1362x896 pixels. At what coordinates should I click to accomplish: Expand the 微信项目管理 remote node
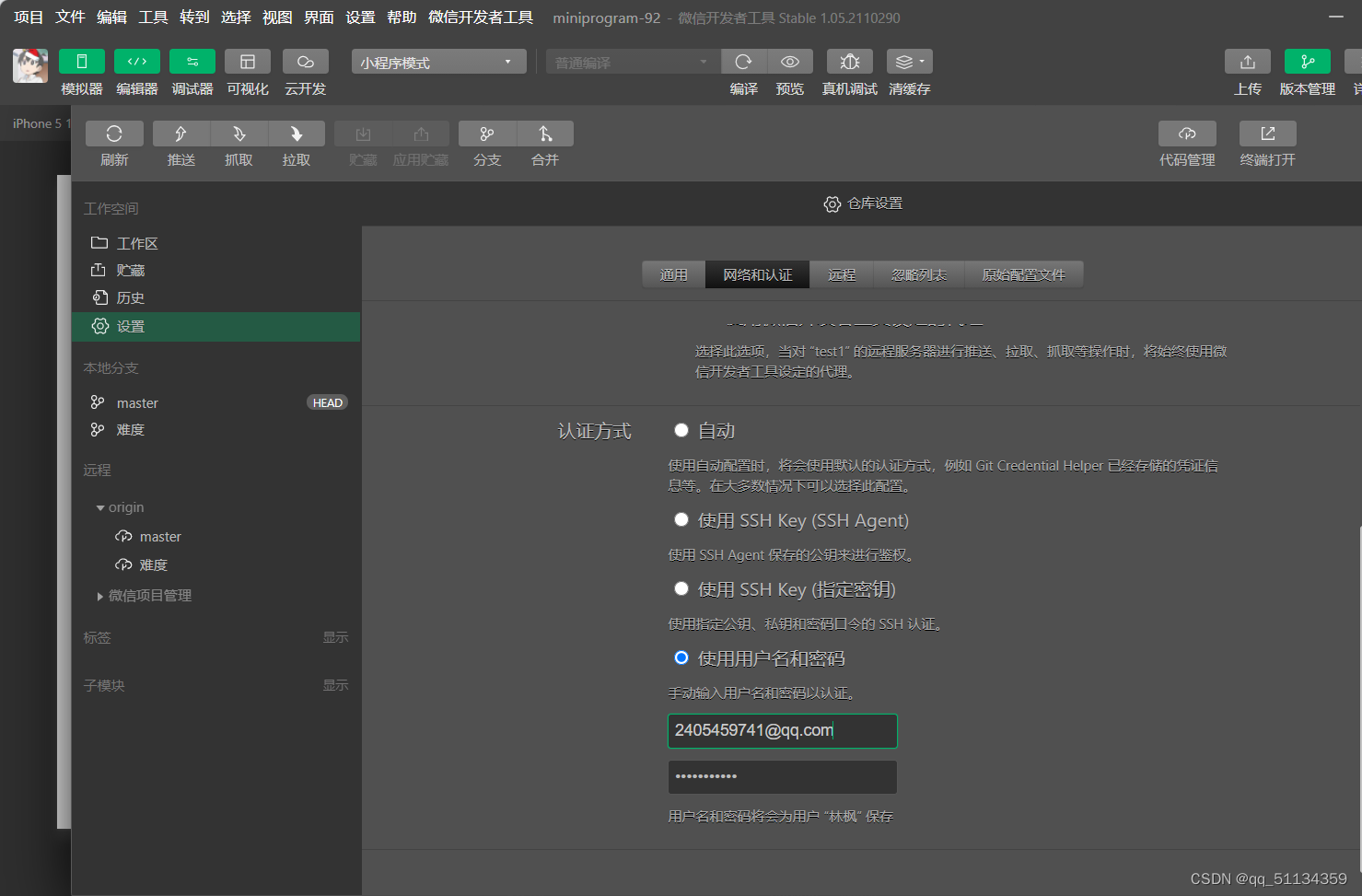coord(100,597)
